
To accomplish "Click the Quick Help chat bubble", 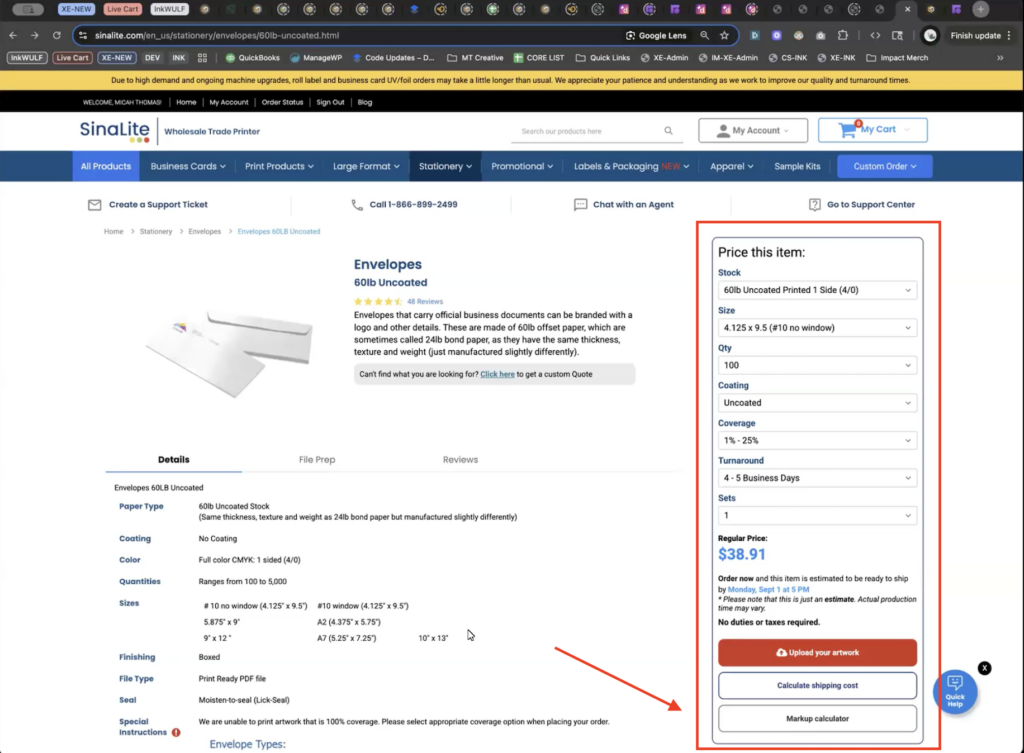I will 955,689.
